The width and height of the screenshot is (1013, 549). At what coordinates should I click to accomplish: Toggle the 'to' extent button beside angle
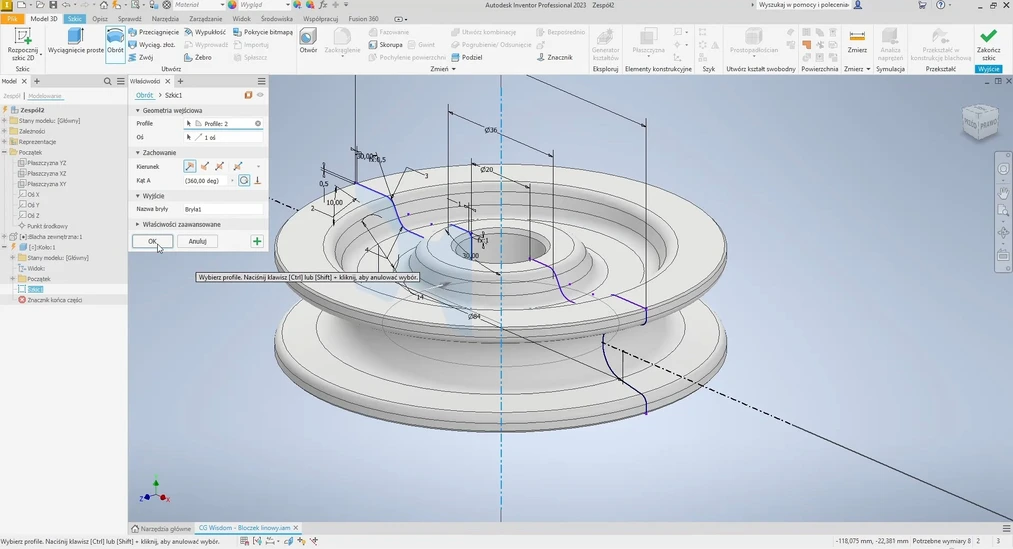258,181
